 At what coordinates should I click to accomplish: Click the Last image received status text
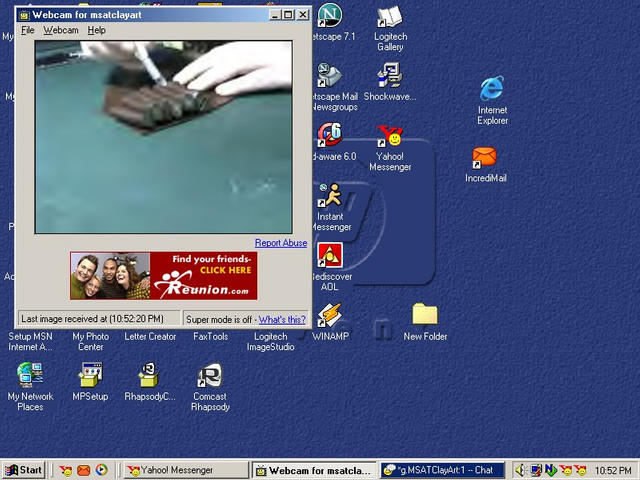[x=92, y=319]
